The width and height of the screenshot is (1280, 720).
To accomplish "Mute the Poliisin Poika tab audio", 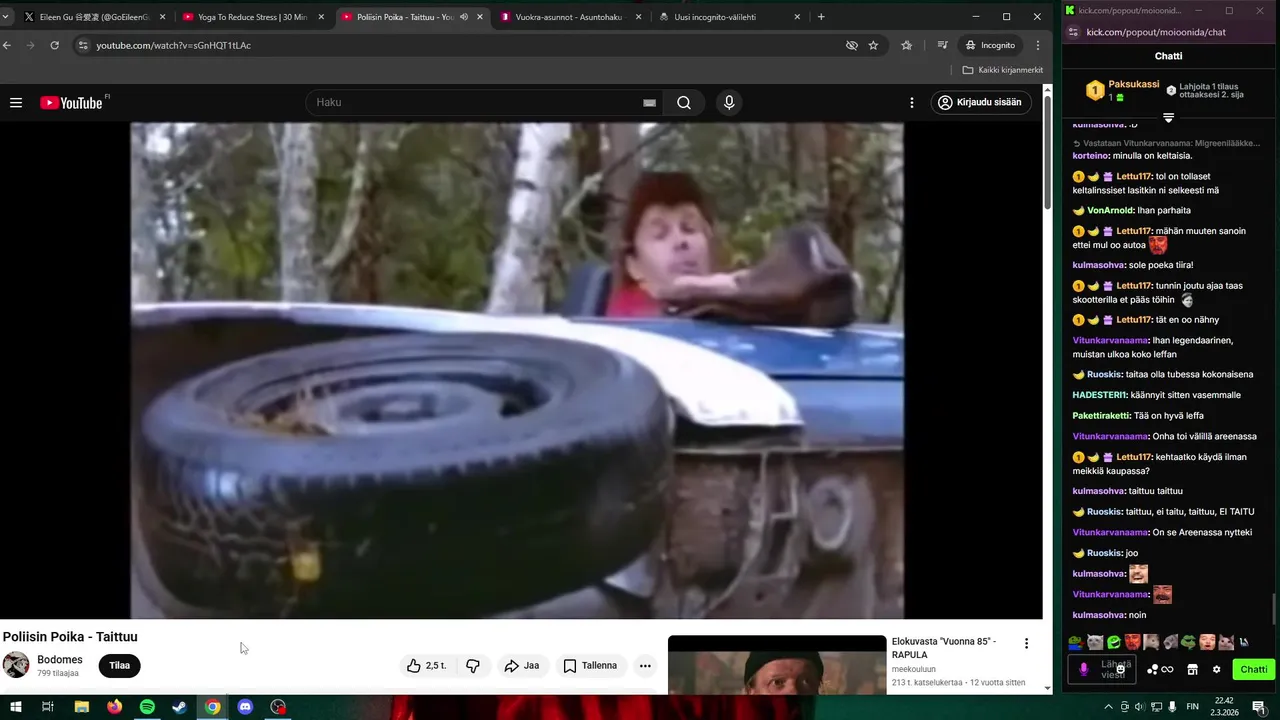I will (x=464, y=17).
